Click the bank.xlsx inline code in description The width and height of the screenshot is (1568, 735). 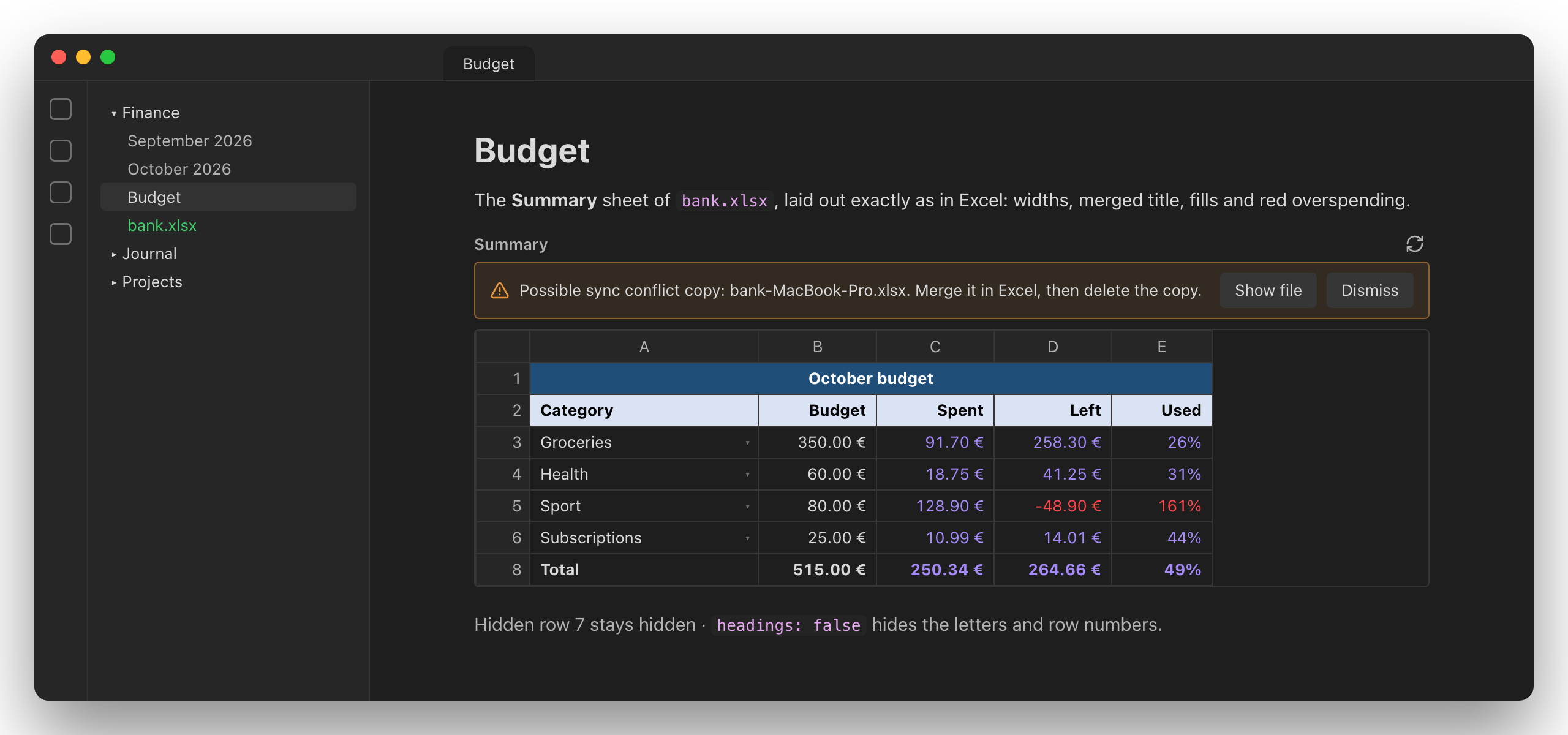click(x=725, y=201)
